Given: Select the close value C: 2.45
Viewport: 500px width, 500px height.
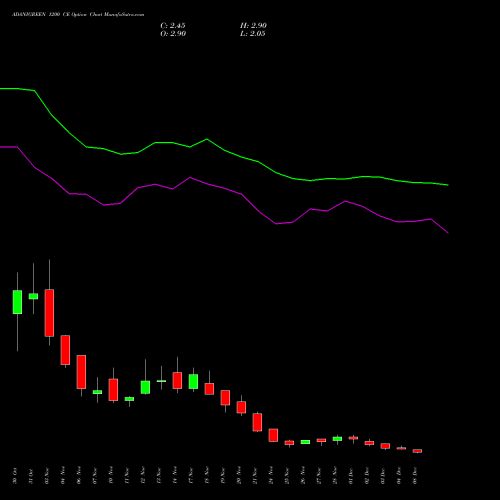Looking at the screenshot, I should [x=173, y=26].
